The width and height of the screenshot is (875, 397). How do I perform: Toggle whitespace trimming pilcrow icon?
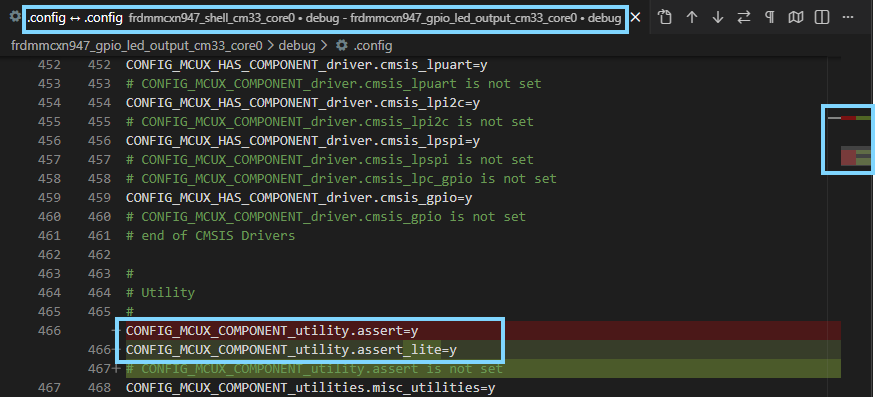[770, 17]
